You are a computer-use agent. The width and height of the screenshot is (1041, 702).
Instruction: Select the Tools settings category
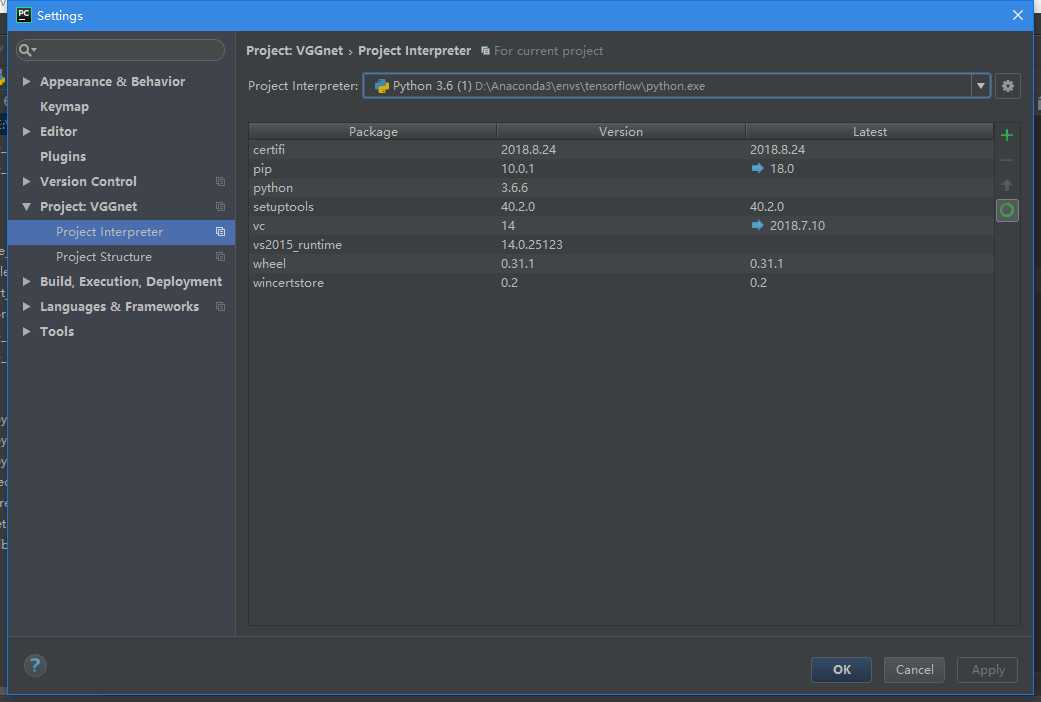coord(57,331)
